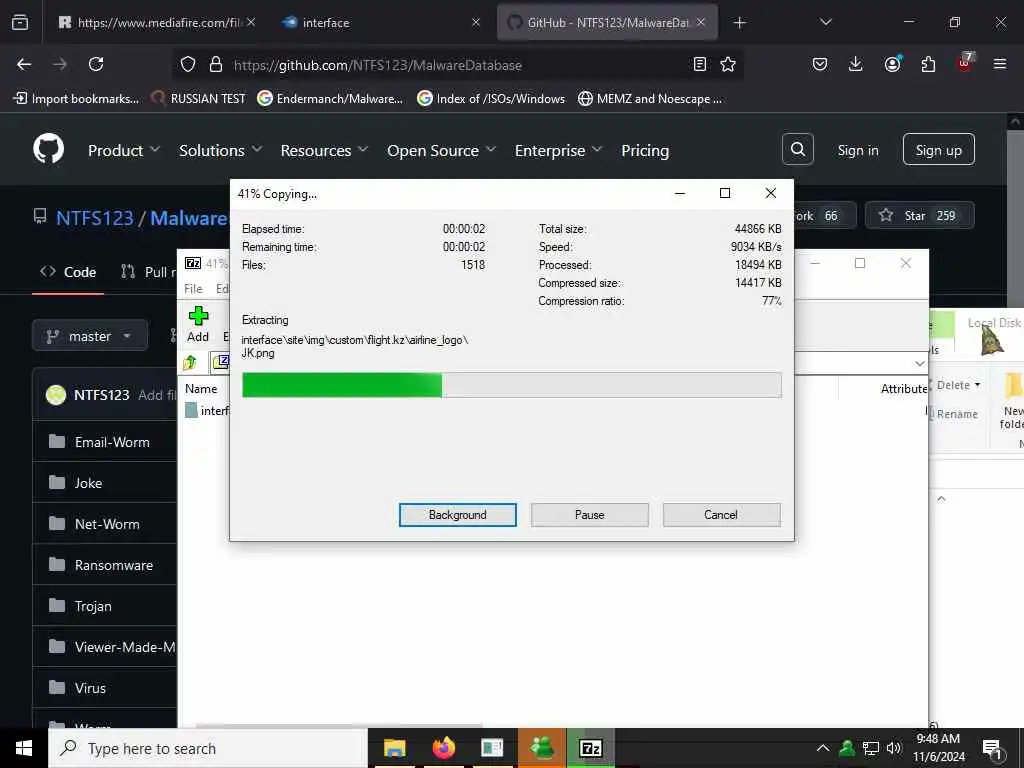Open the Index of /ISOs/Windows bookmark

[491, 99]
